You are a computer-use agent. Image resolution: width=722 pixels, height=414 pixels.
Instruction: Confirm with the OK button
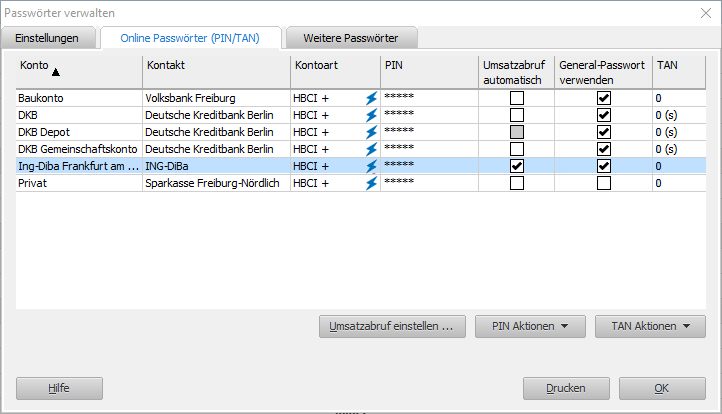pyautogui.click(x=662, y=388)
